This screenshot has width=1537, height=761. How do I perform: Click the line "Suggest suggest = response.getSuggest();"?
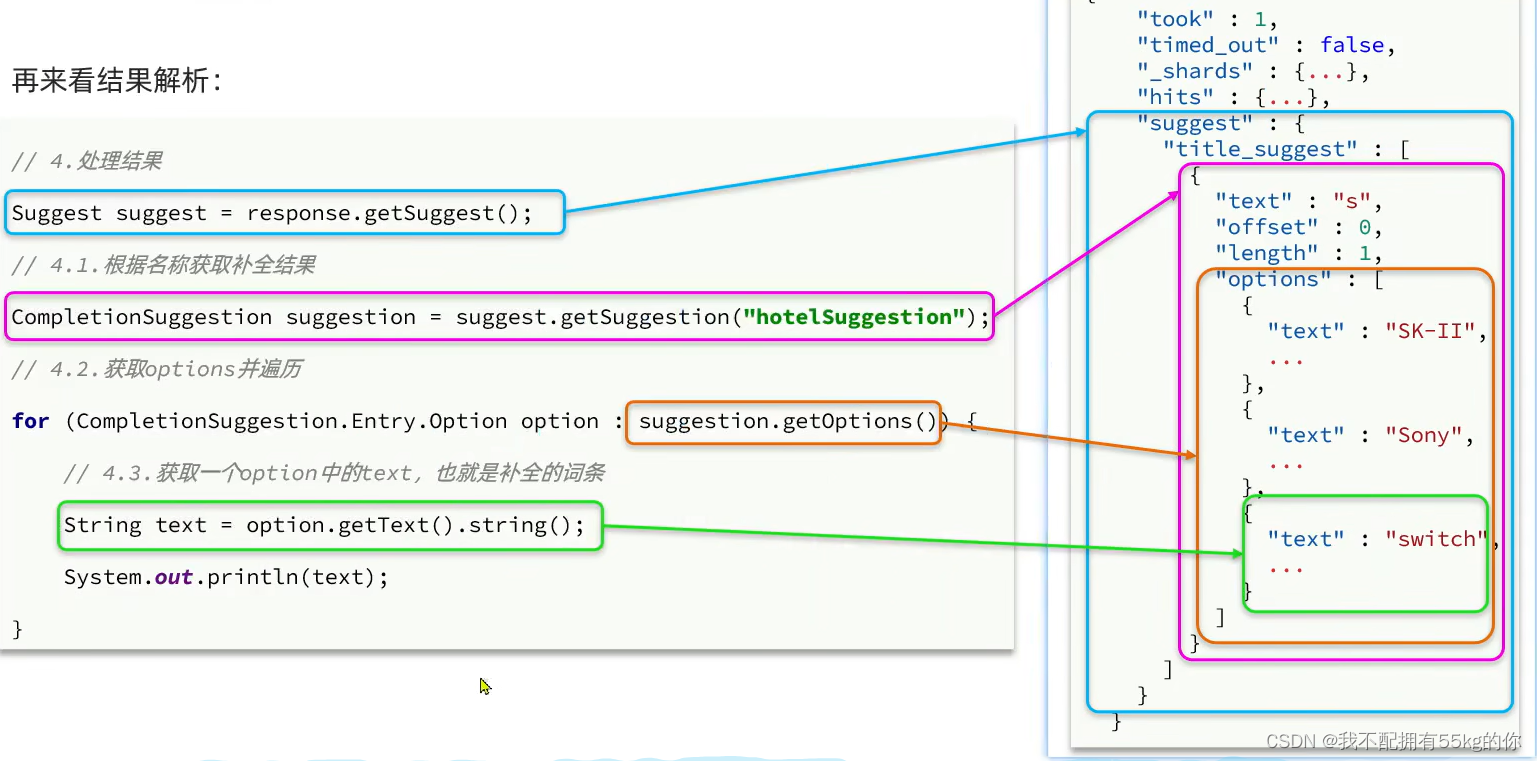click(x=272, y=213)
